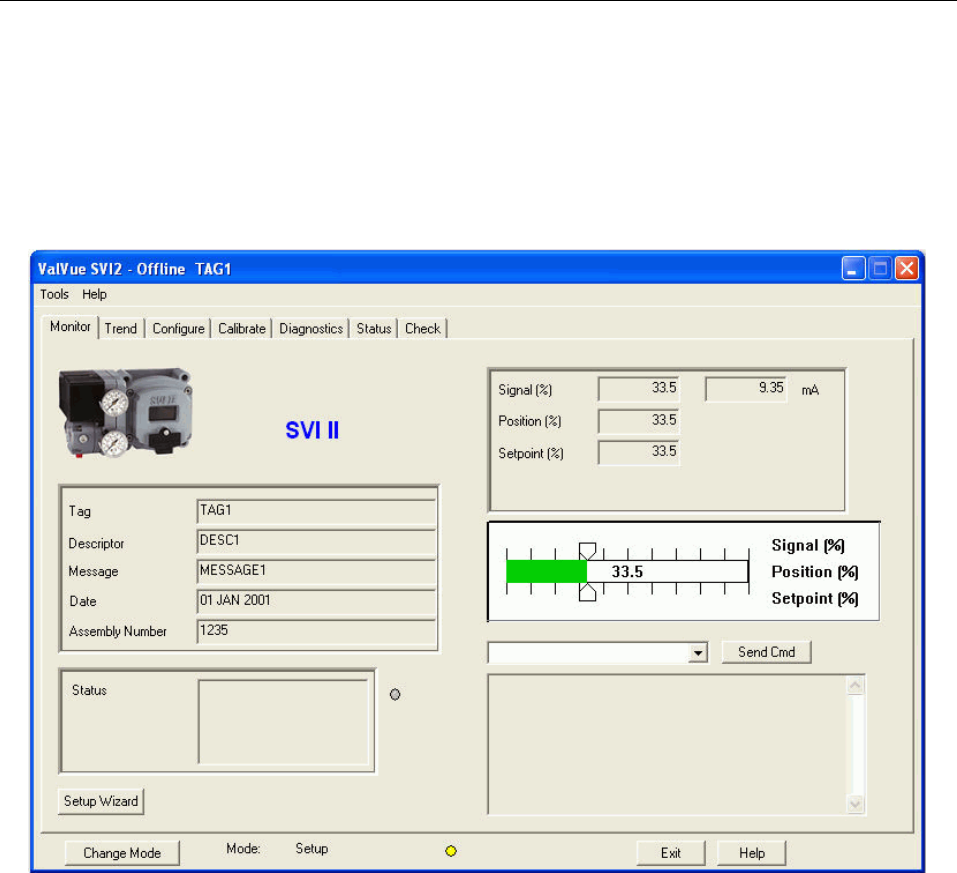Click the output area scroll down arrow

point(856,804)
